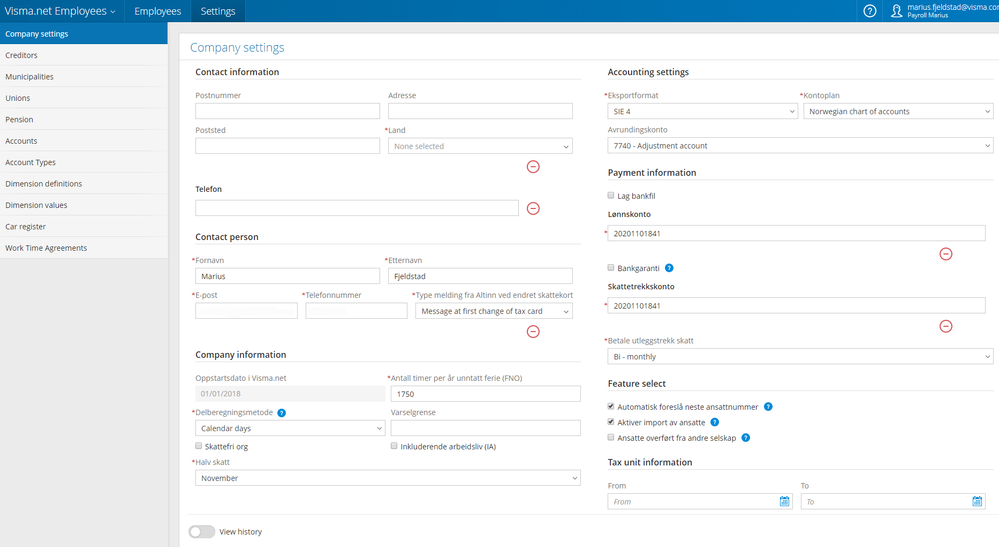Open the From date calendar picker icon
This screenshot has width=999, height=547.
point(784,502)
